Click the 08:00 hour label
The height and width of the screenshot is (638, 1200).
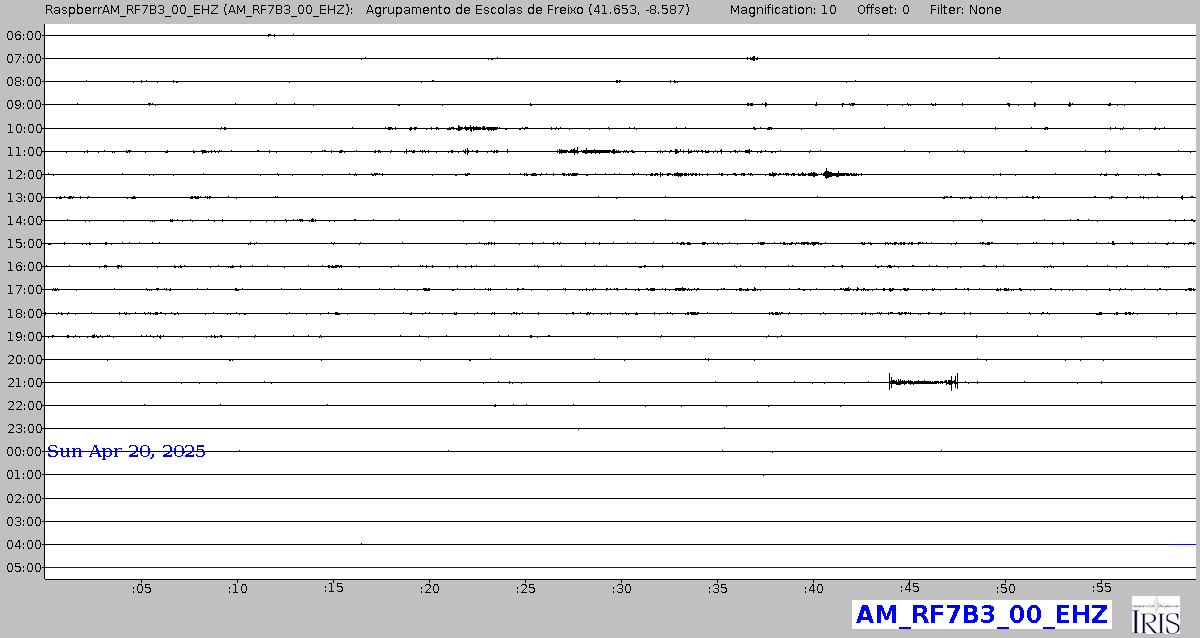(24, 81)
